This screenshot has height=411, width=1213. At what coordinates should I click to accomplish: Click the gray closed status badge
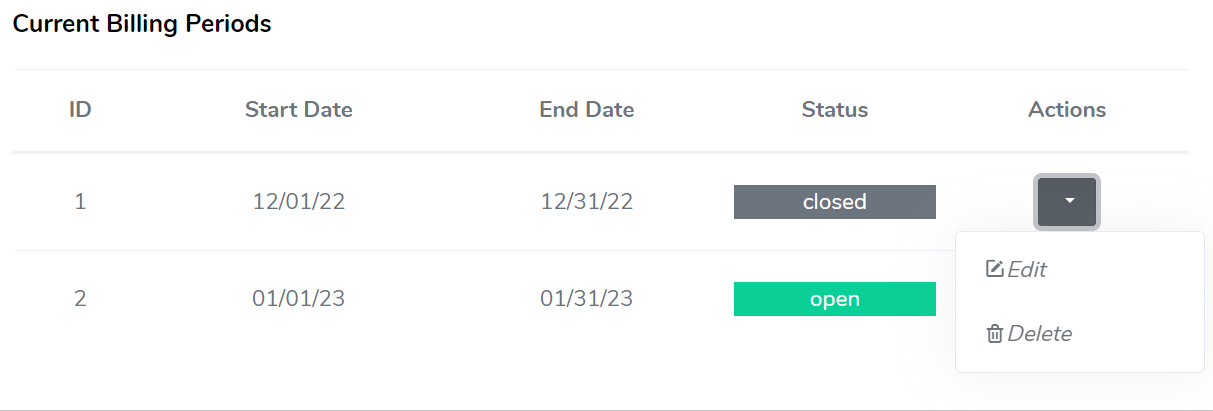click(834, 202)
